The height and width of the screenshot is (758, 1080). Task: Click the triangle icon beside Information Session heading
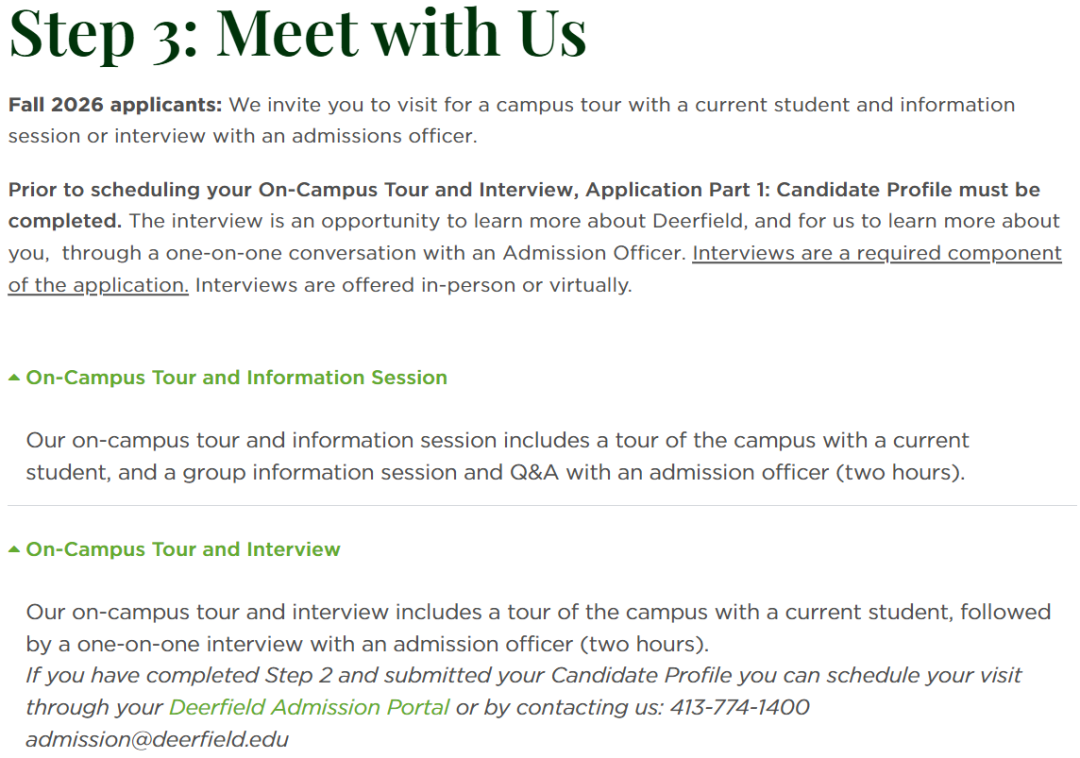[14, 378]
